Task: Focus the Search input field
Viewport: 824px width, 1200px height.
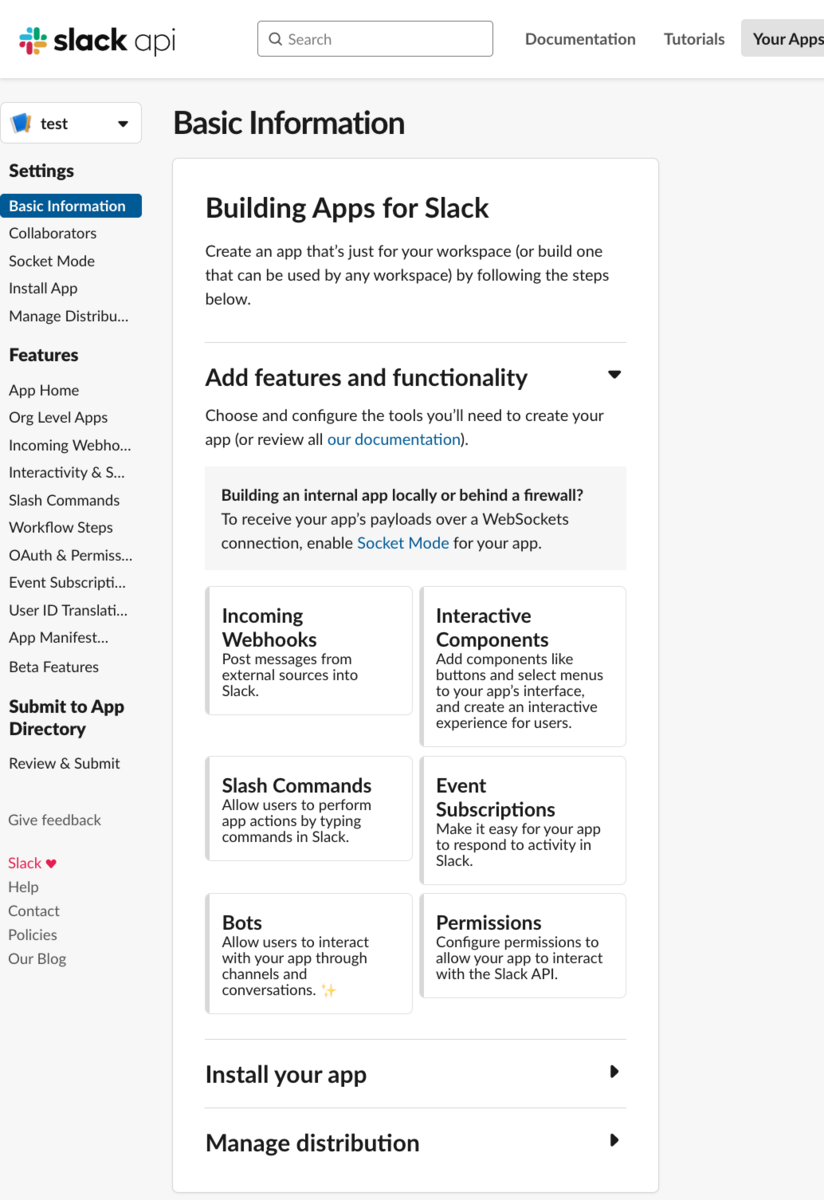Action: click(x=375, y=39)
